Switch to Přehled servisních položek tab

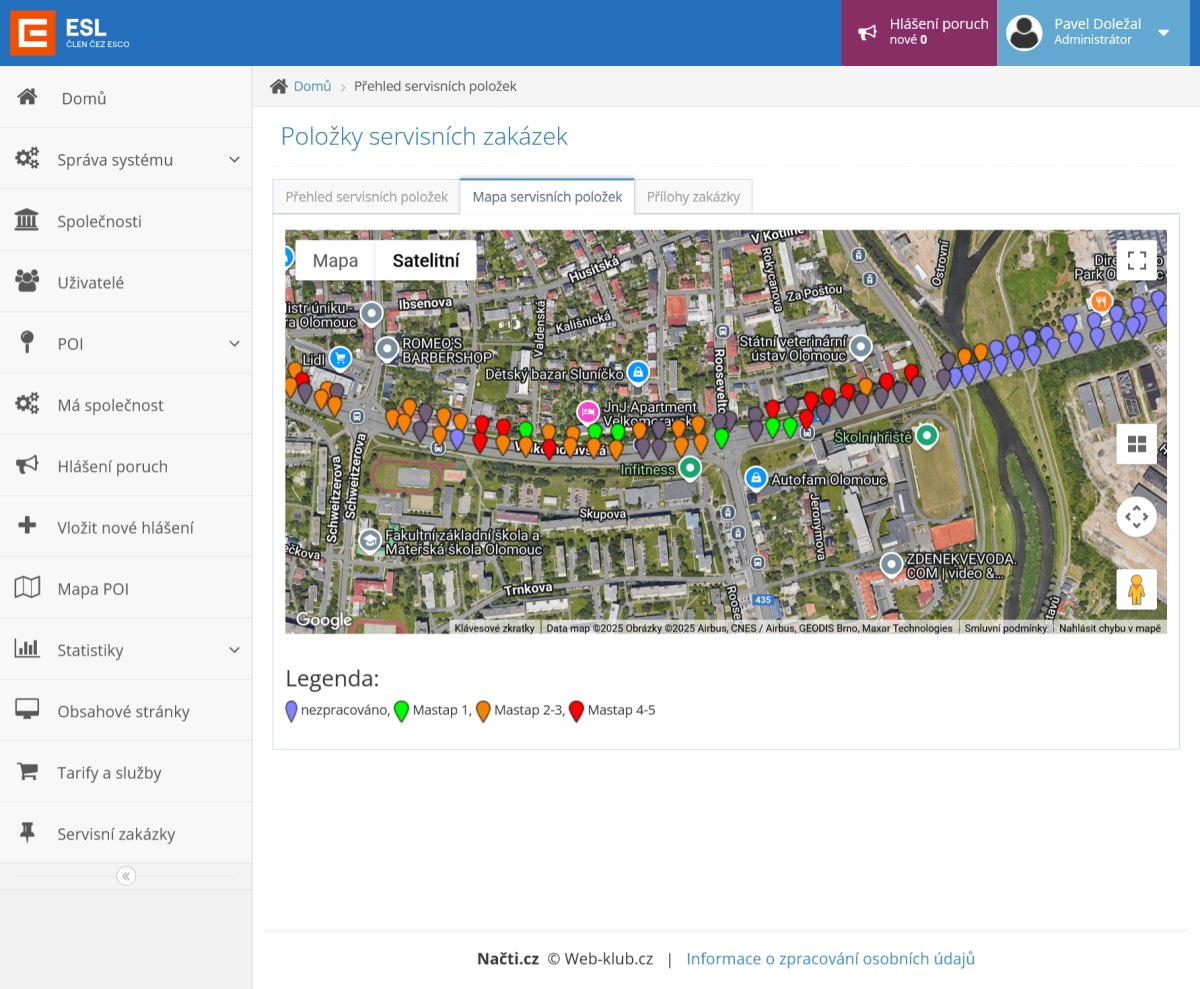[366, 197]
